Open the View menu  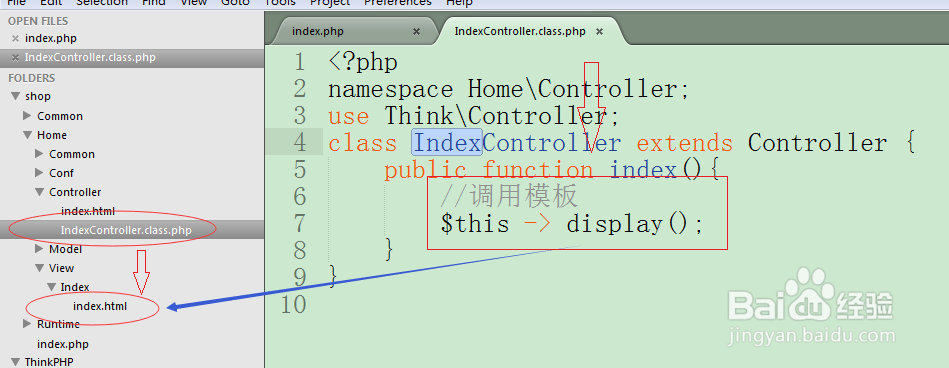coord(194,2)
